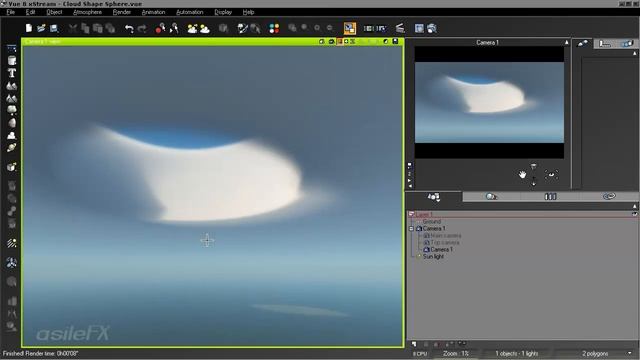The width and height of the screenshot is (640, 360).
Task: Load an atmosphere with cloud icon
Action: click(204, 28)
